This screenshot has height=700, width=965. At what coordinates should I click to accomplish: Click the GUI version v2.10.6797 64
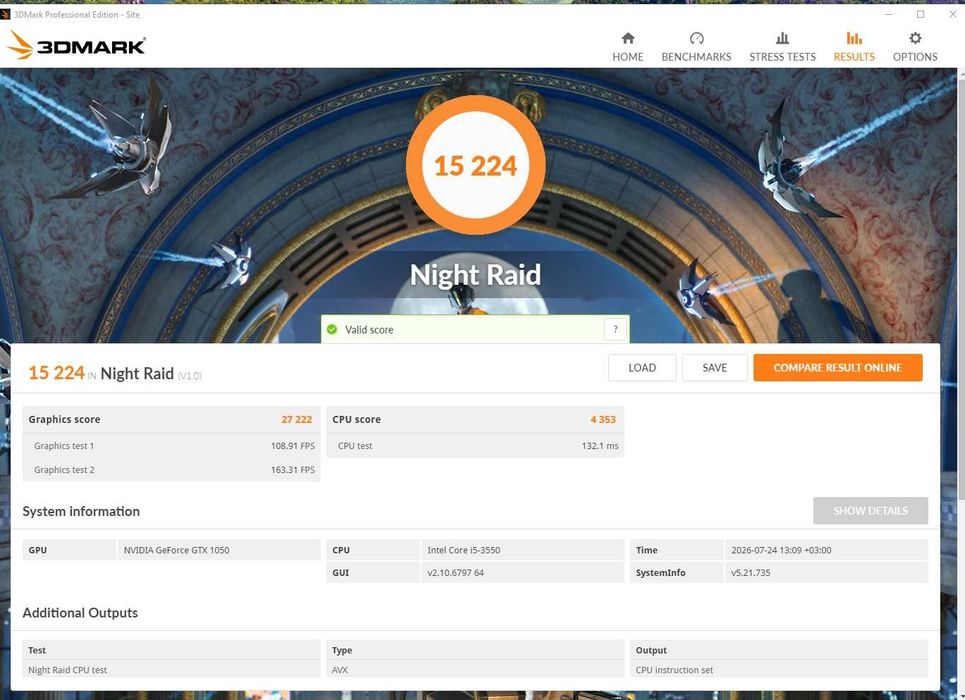coord(455,573)
